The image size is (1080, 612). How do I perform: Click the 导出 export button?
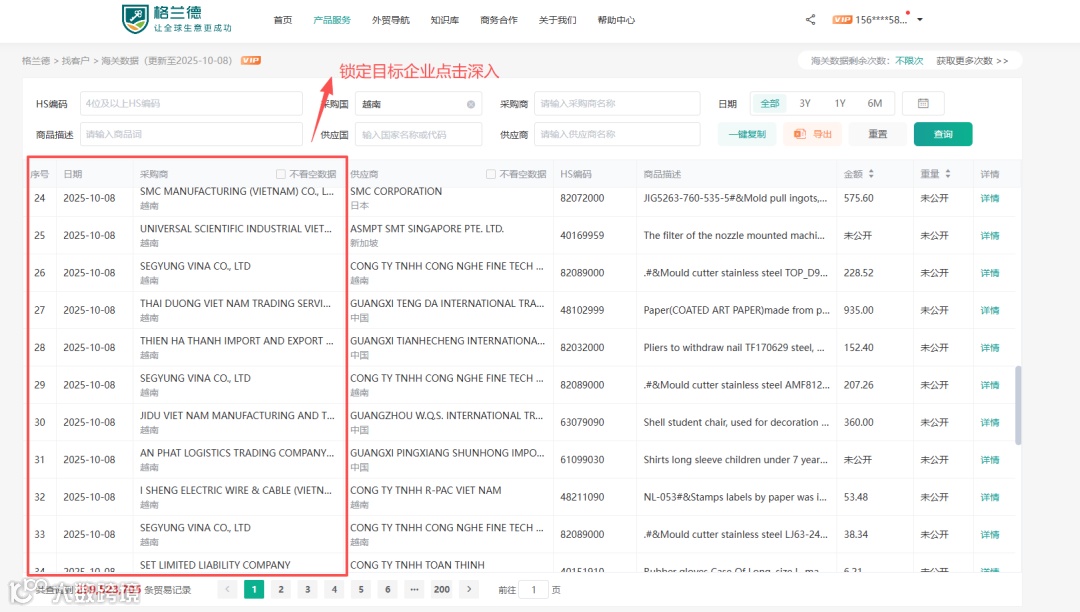[813, 134]
